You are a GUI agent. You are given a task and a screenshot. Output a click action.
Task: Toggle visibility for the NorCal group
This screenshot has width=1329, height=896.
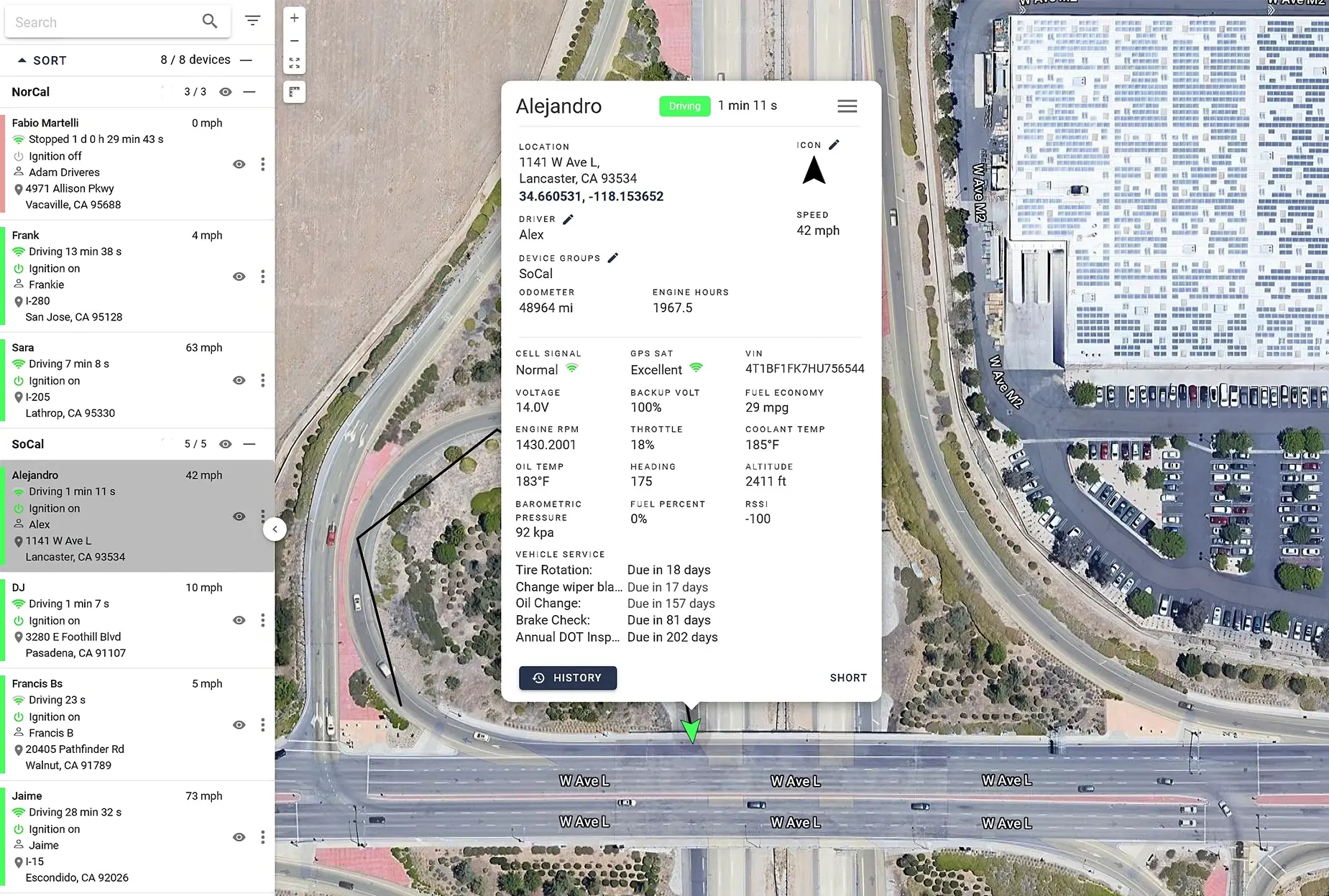click(x=226, y=92)
